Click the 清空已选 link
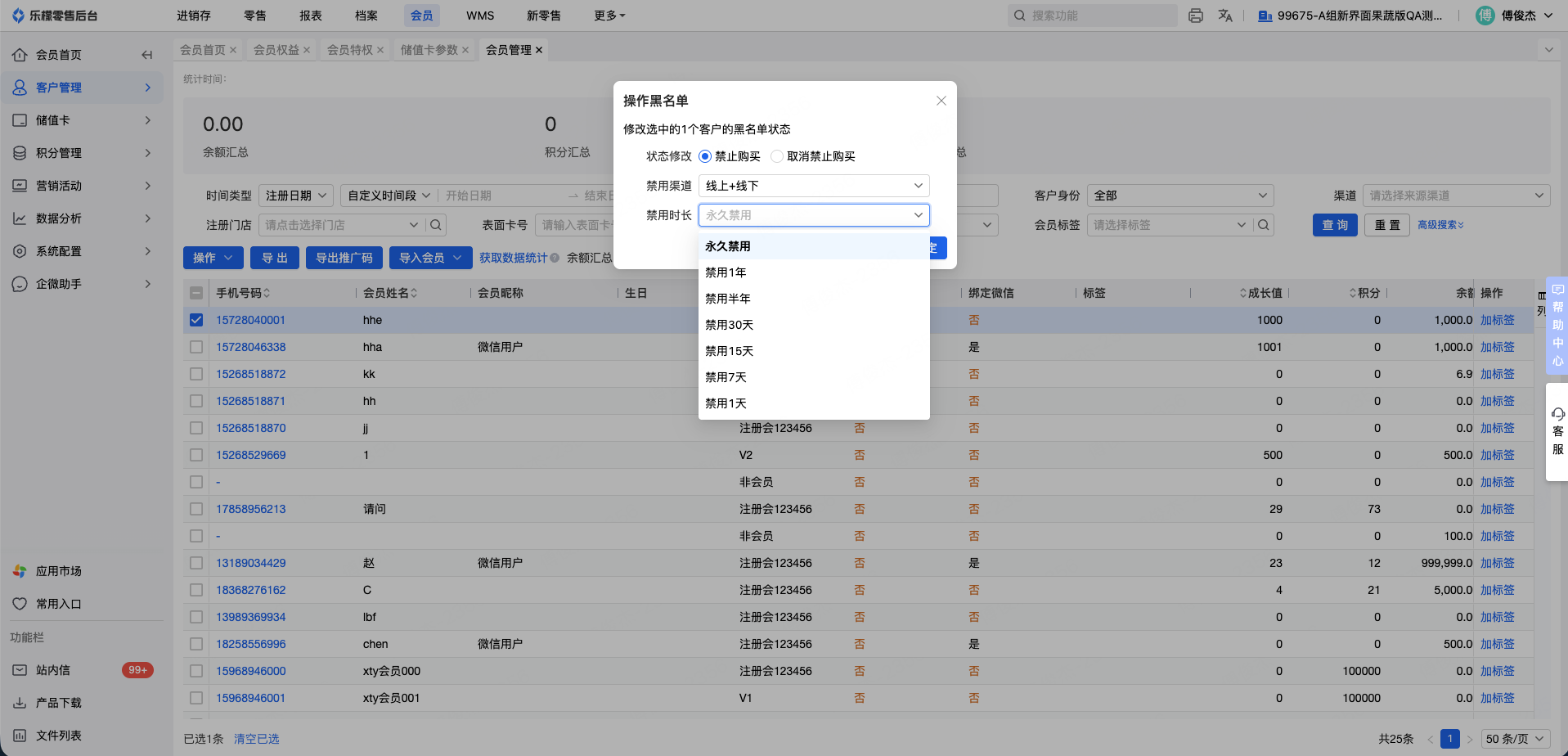 tap(257, 739)
